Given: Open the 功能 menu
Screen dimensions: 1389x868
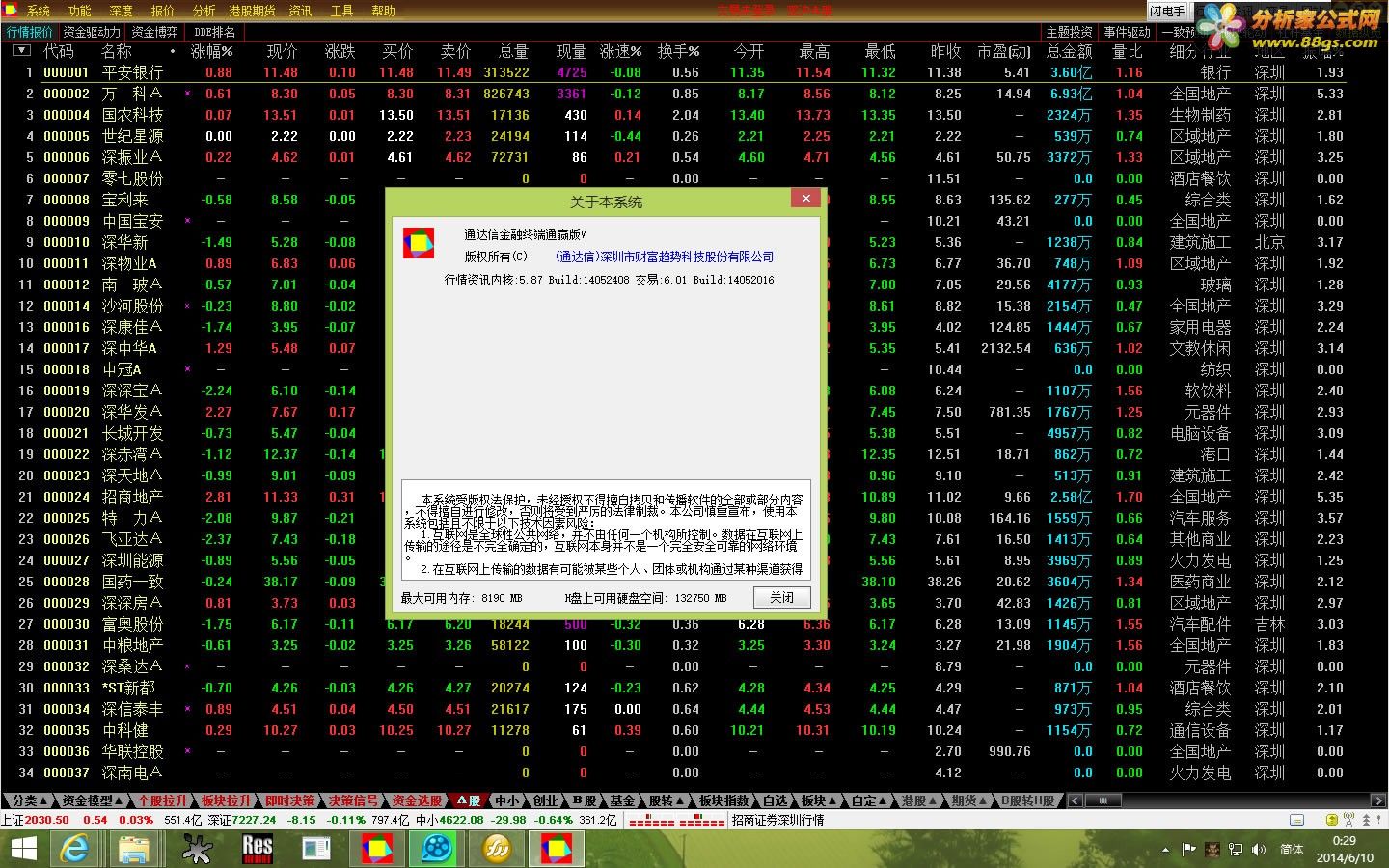Looking at the screenshot, I should tap(80, 11).
